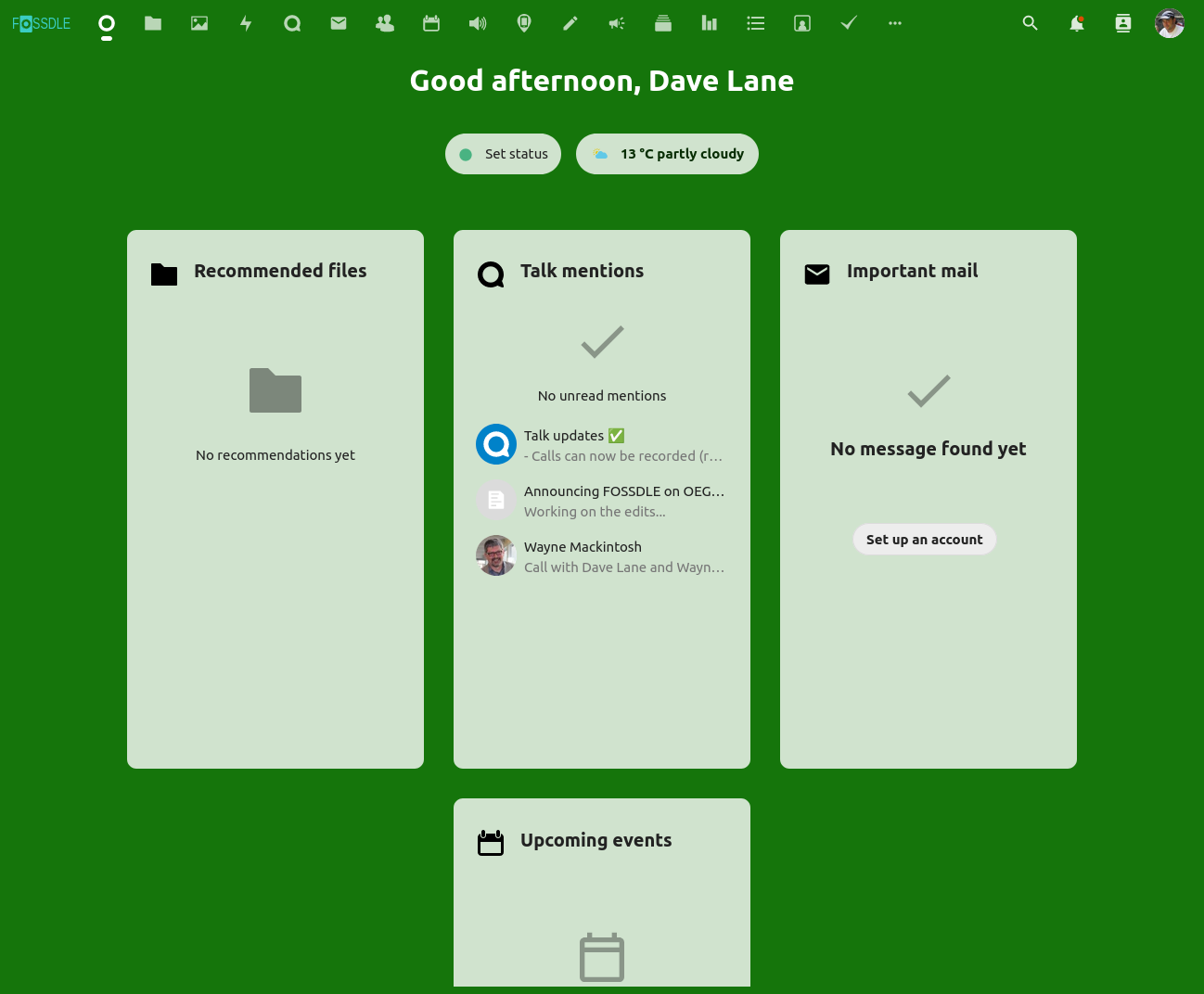The width and height of the screenshot is (1204, 994).
Task: Open the Notes pencil icon
Action: 570,23
